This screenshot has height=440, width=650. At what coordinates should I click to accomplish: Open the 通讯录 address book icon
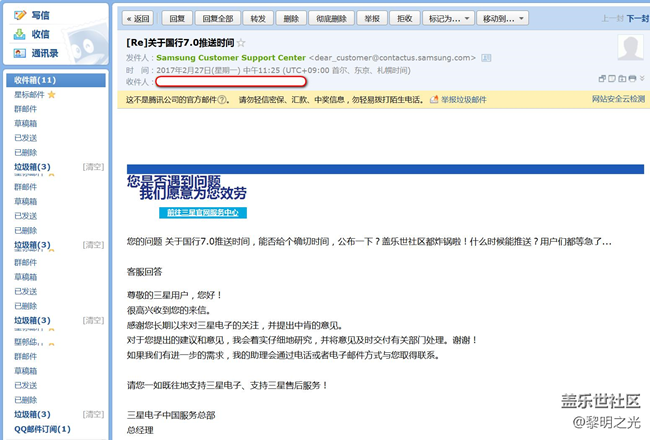(x=19, y=53)
